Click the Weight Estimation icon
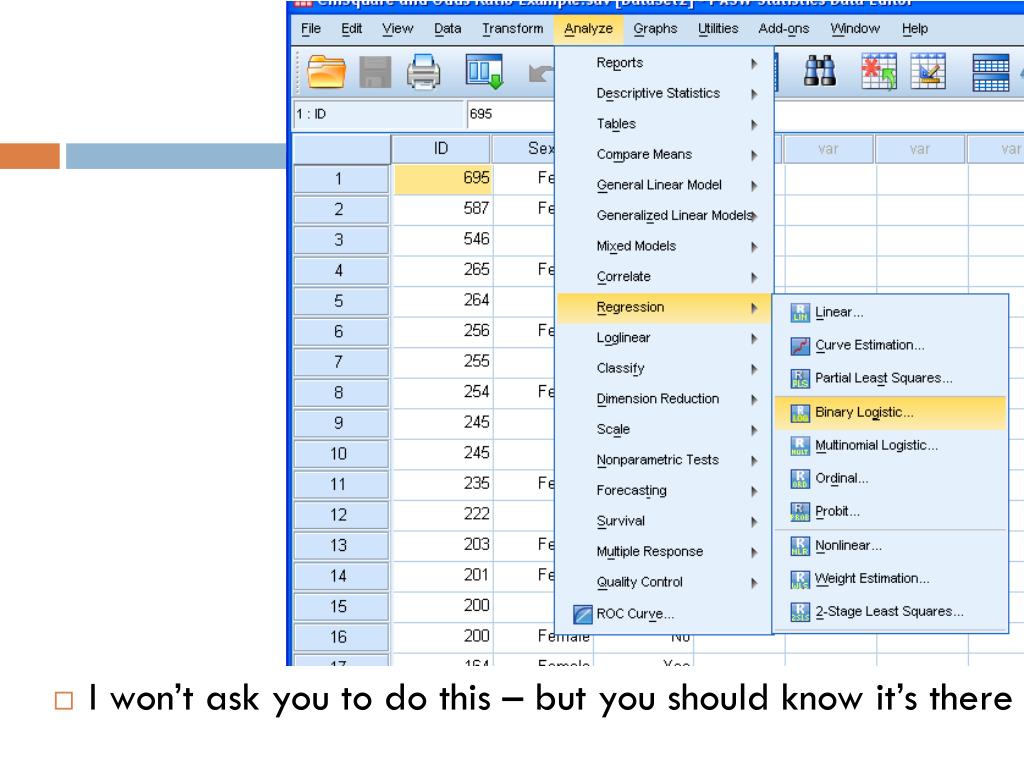Image resolution: width=1024 pixels, height=768 pixels. pyautogui.click(x=800, y=579)
